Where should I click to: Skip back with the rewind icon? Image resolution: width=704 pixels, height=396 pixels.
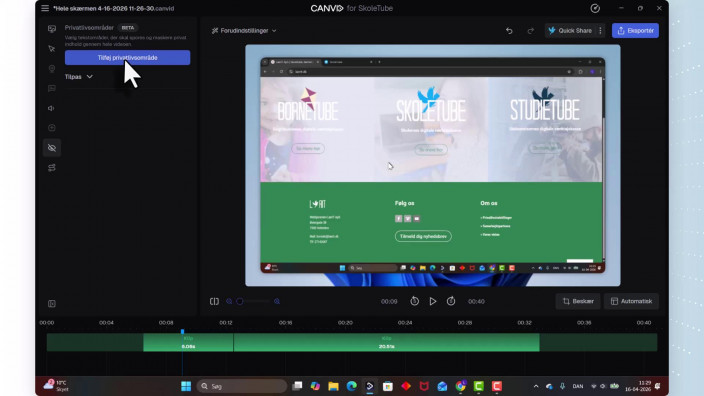tap(414, 301)
